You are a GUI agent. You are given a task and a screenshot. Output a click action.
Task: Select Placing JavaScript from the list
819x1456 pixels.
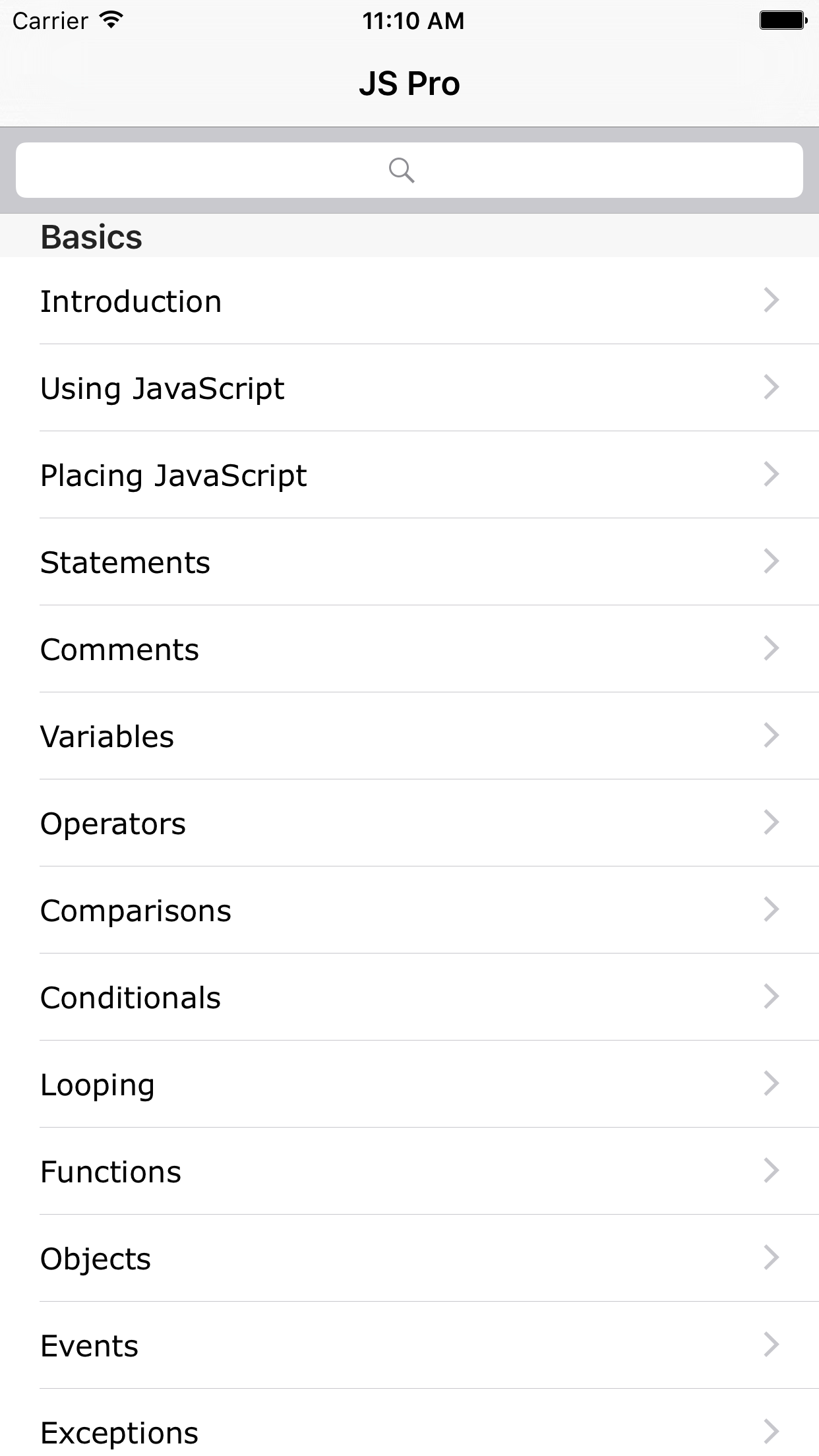coord(173,475)
